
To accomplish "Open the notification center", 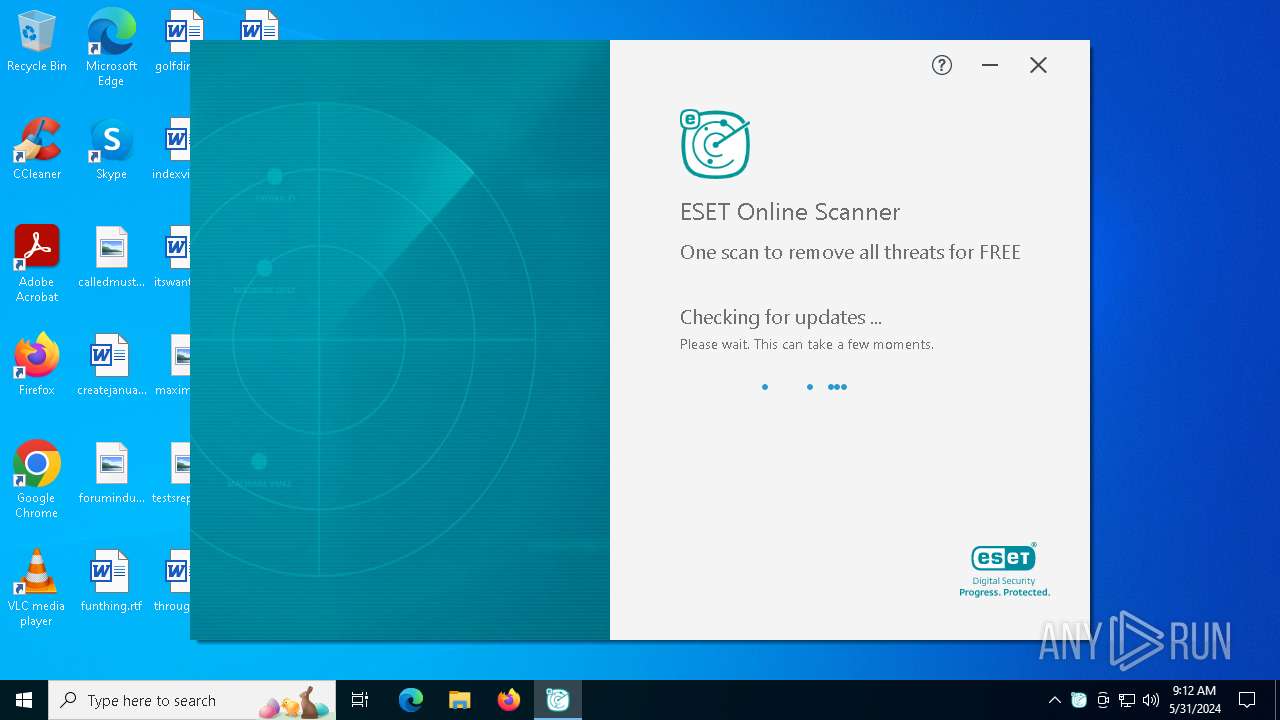I will click(x=1247, y=700).
